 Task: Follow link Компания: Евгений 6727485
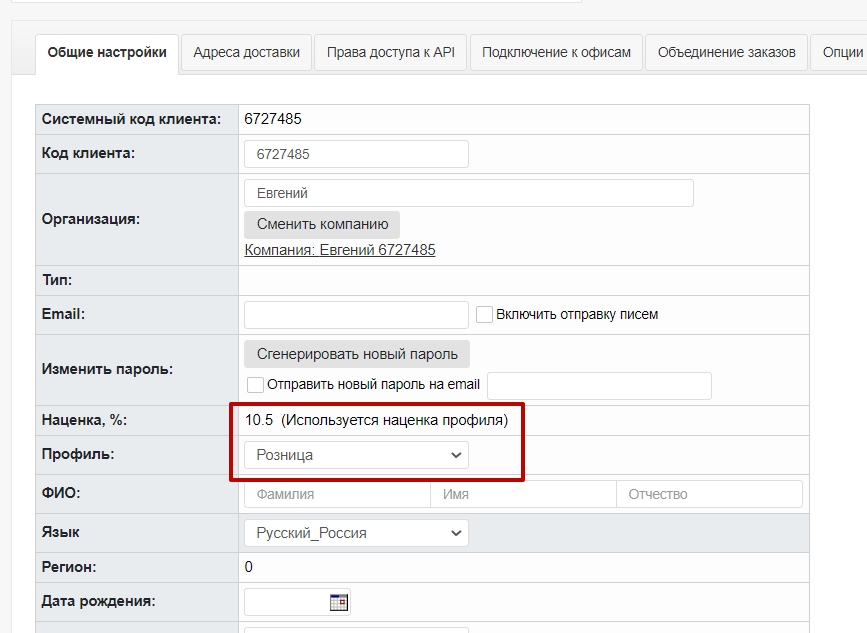point(340,250)
